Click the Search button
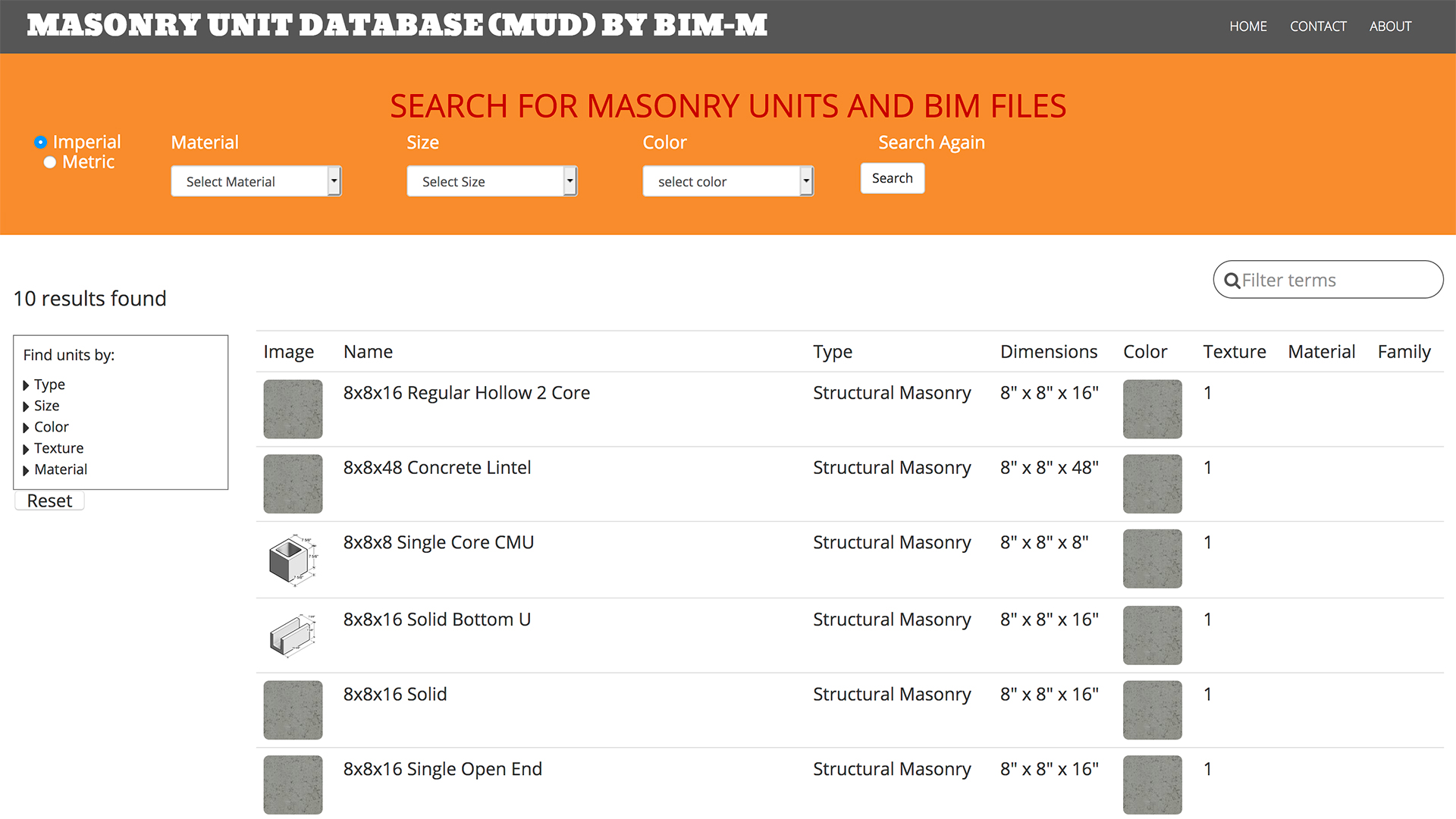Image resolution: width=1456 pixels, height=819 pixels. click(892, 178)
